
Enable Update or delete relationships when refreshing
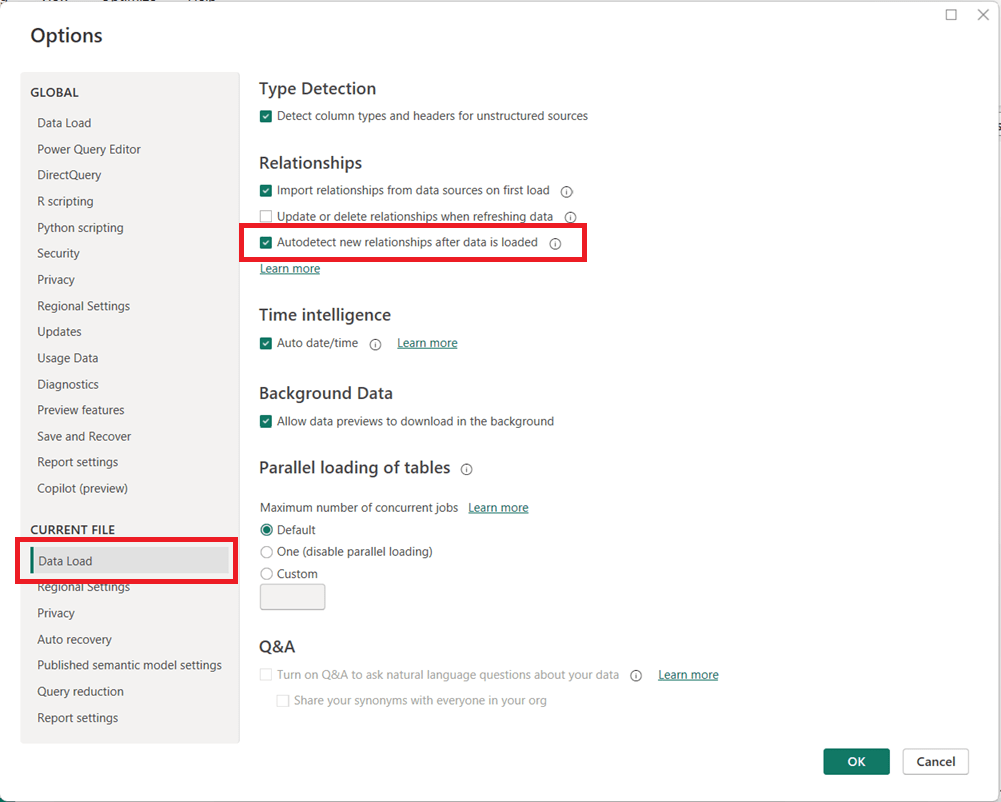[x=266, y=217]
